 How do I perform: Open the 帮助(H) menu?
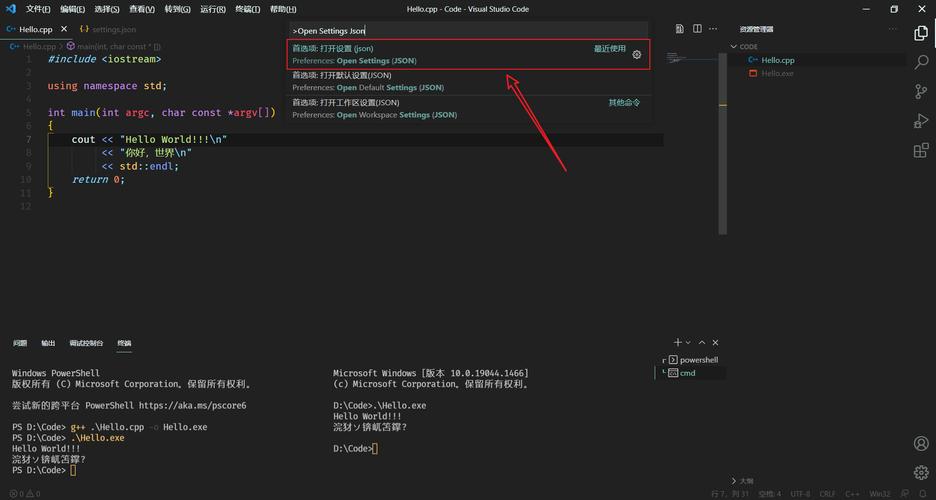pyautogui.click(x=283, y=9)
